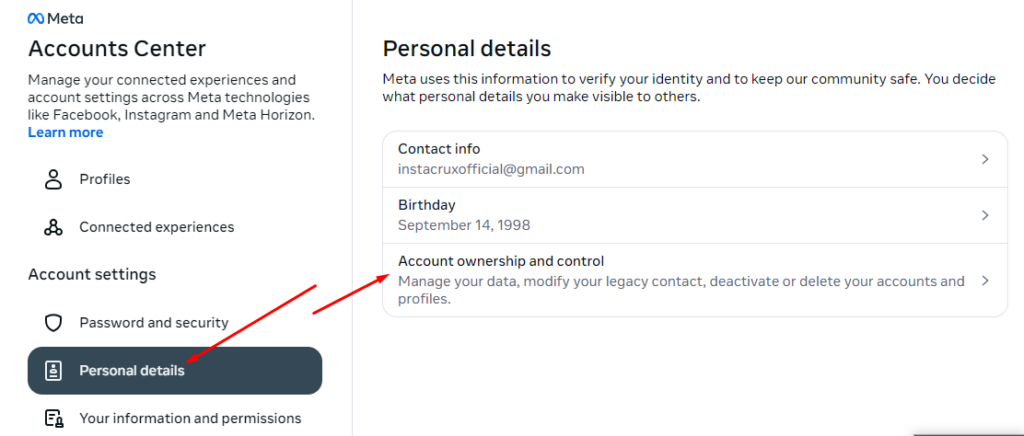Viewport: 1024px width, 436px height.
Task: Click the Profiles person icon
Action: [x=53, y=179]
